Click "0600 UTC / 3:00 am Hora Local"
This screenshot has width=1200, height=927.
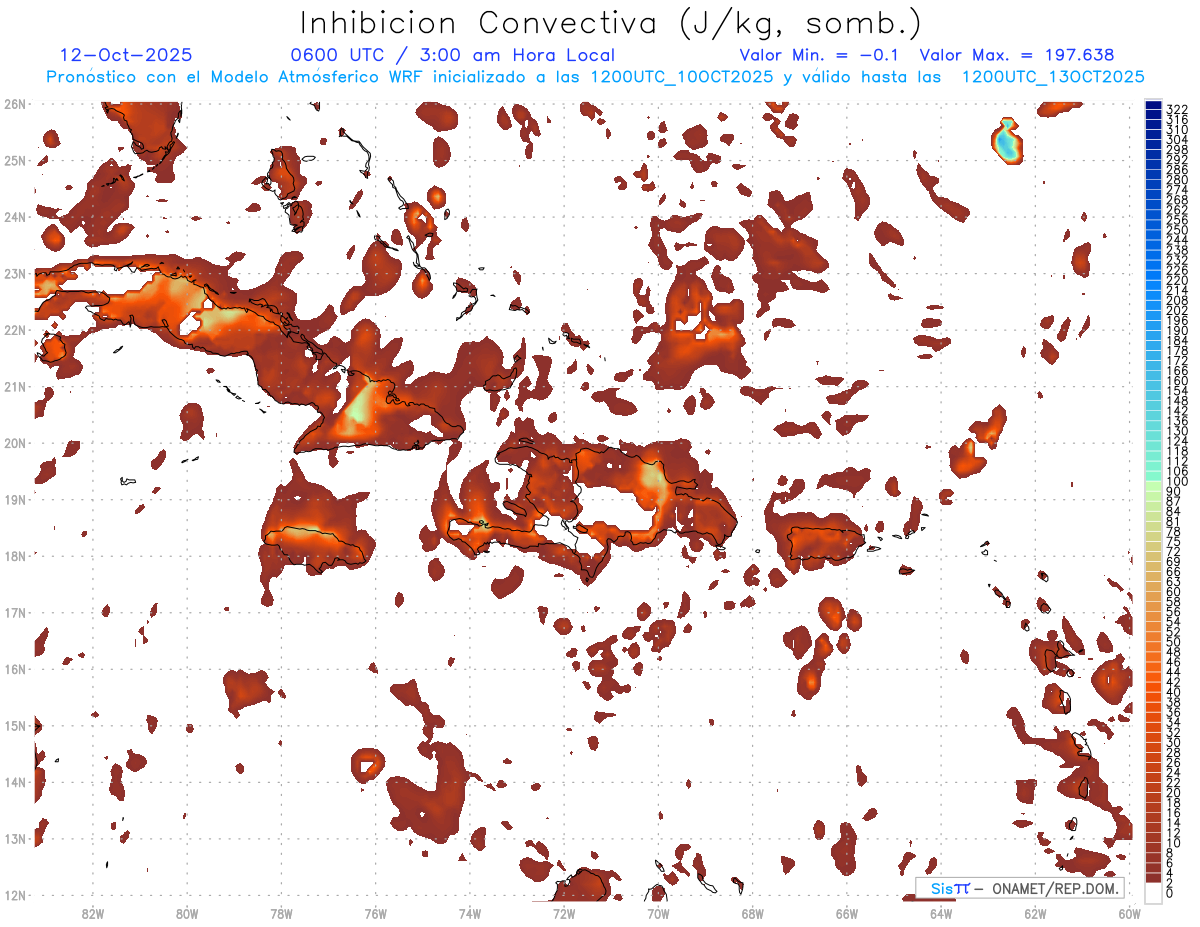click(x=452, y=56)
